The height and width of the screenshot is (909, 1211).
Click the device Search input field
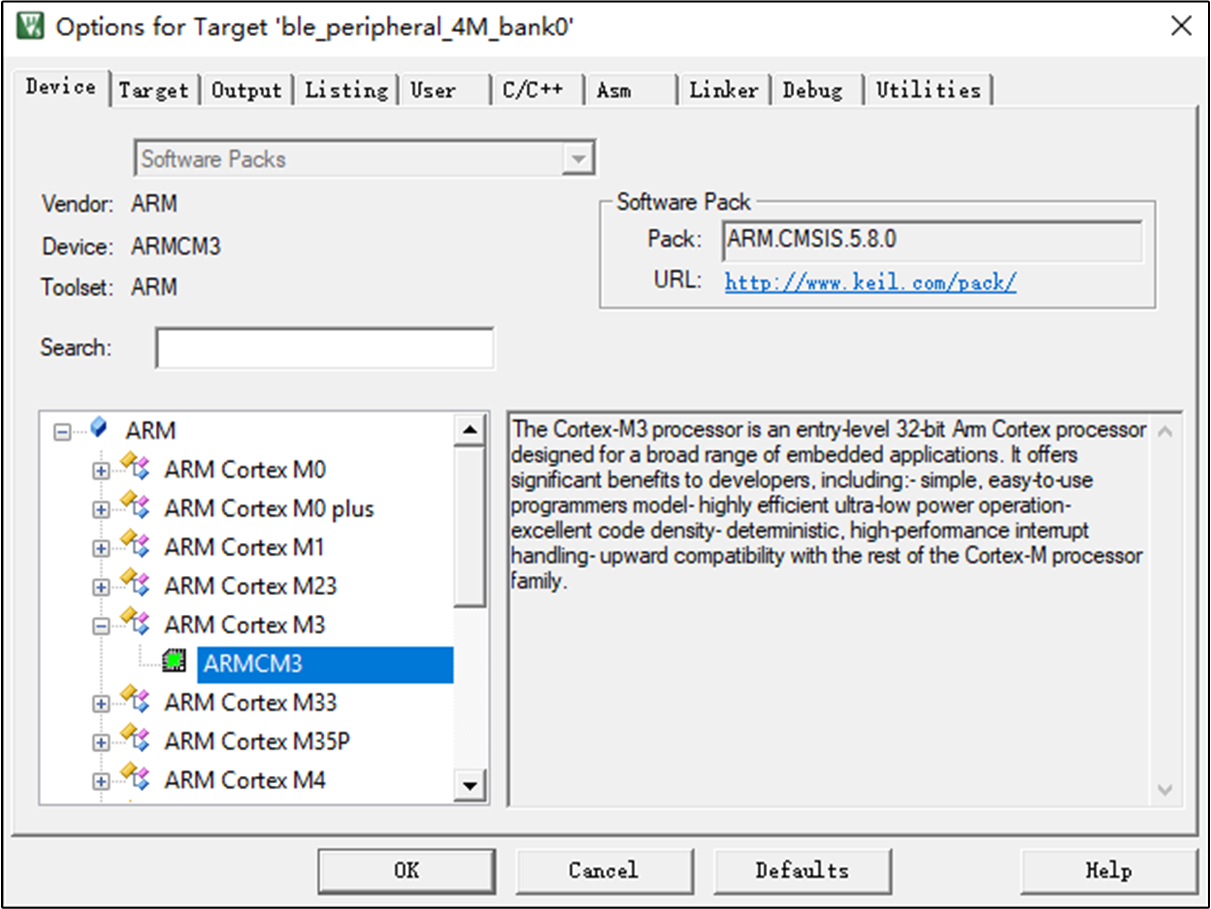tap(325, 348)
